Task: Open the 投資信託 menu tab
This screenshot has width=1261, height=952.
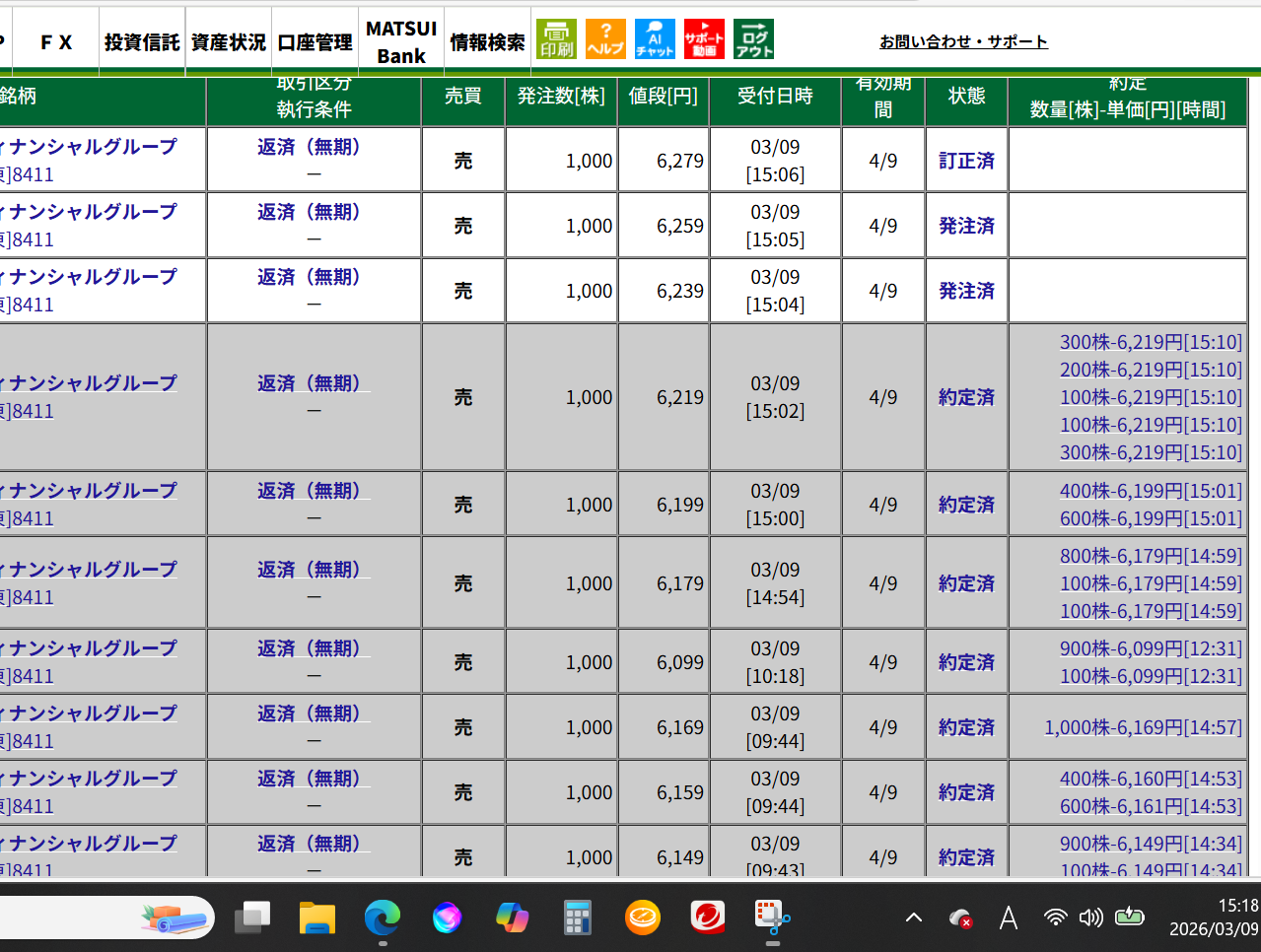Action: tap(142, 42)
